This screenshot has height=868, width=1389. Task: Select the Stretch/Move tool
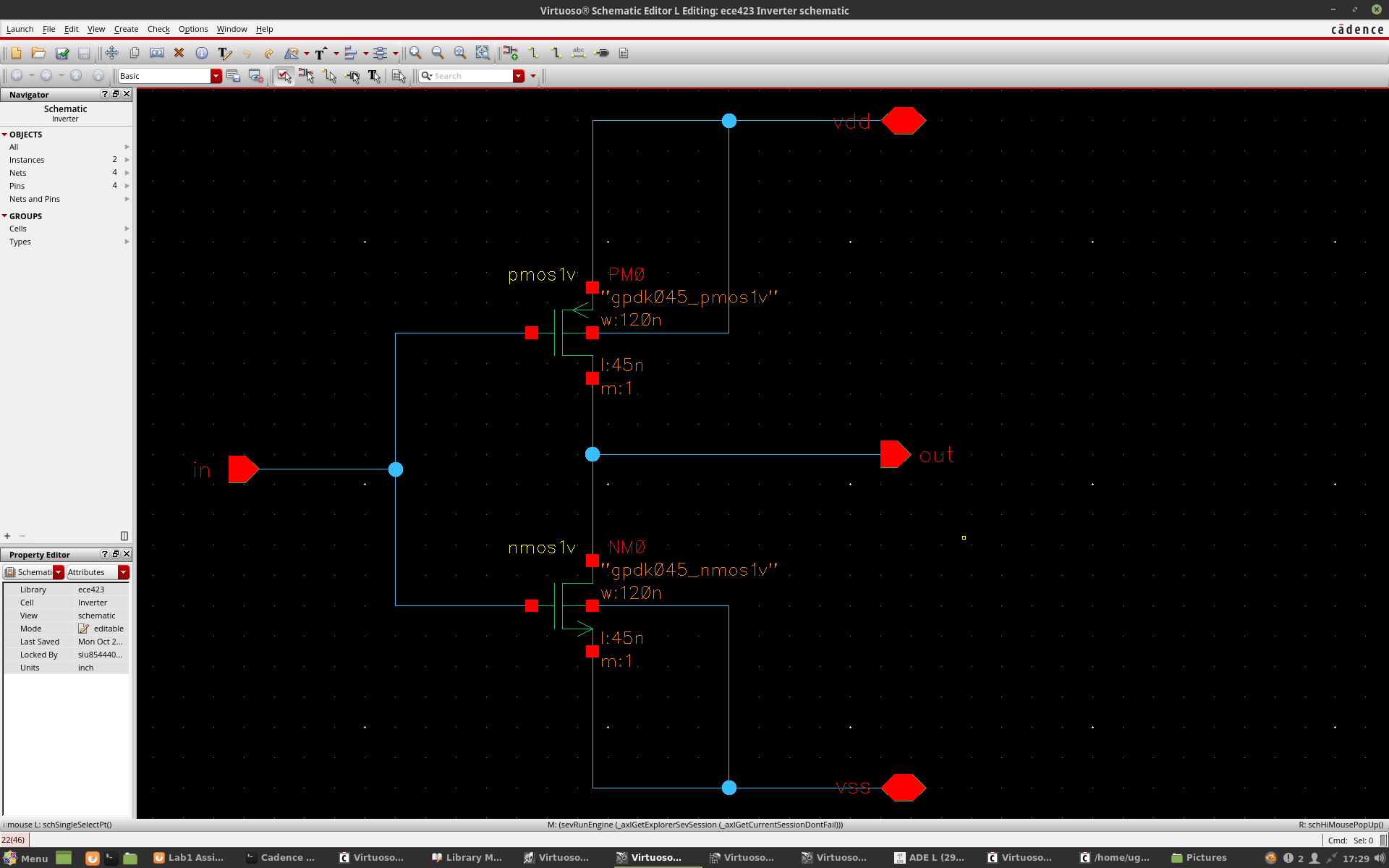pos(111,53)
